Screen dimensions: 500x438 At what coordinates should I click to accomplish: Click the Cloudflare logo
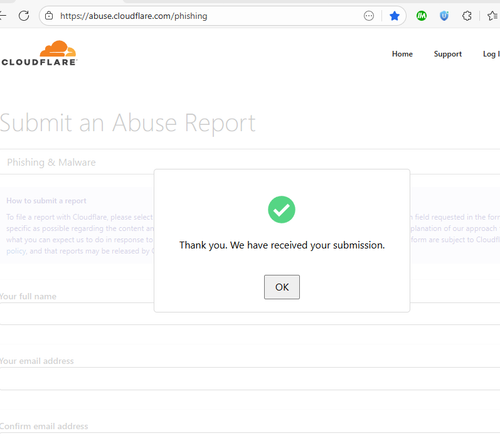pos(39,53)
